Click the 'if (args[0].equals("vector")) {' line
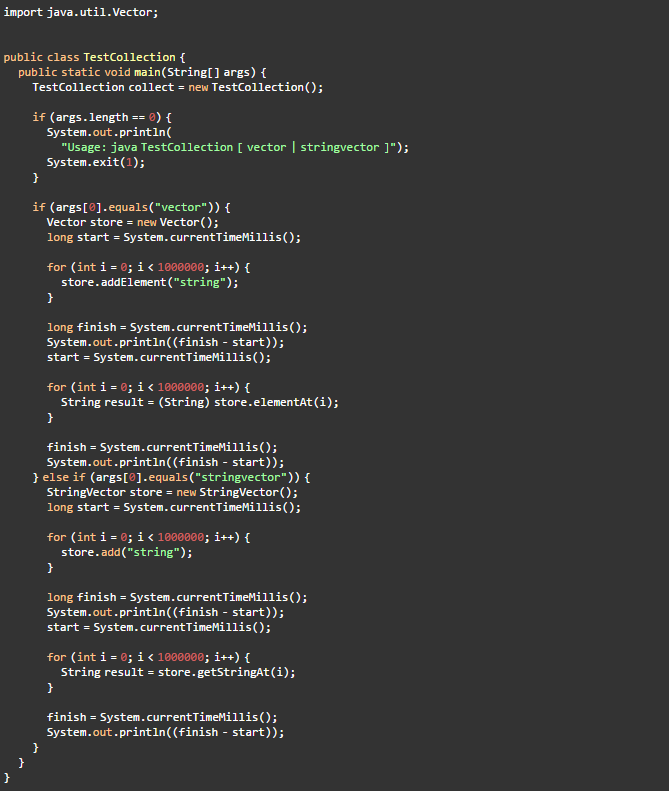Viewport: 669px width, 791px height. (x=132, y=207)
